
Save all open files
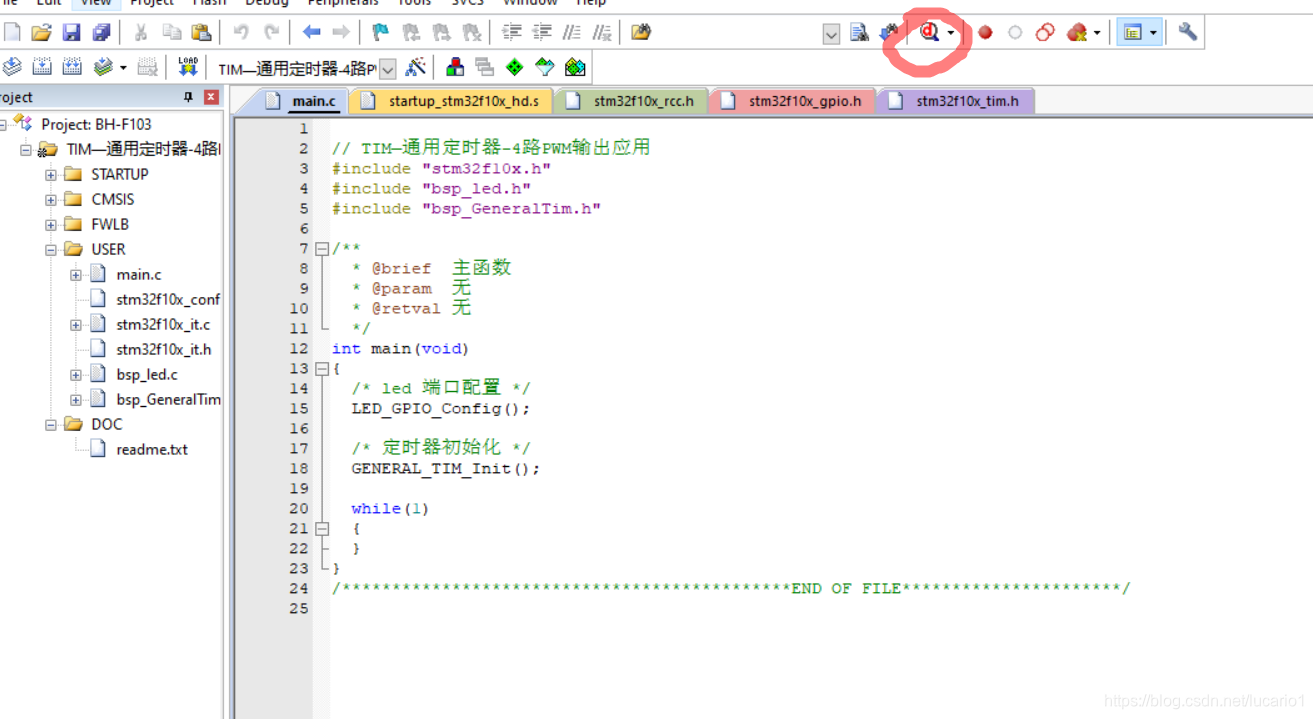click(x=101, y=33)
